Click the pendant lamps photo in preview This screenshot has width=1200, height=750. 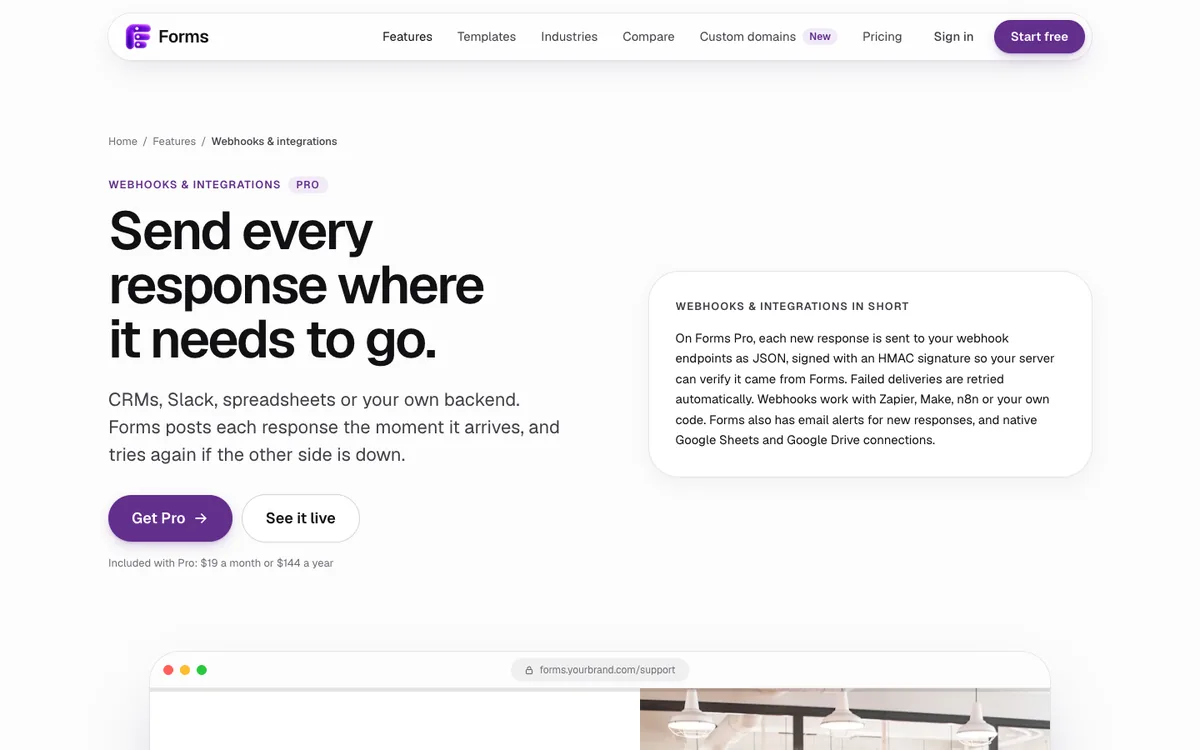tap(845, 720)
